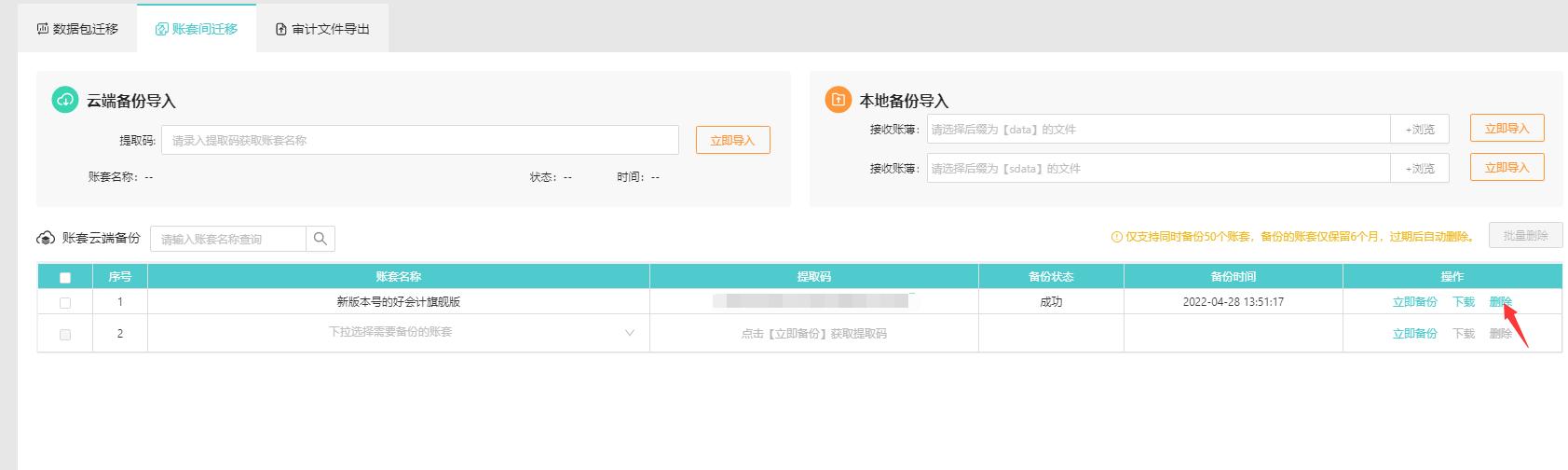1568x470 pixels.
Task: Click the 数据包迁移 tab icon
Action: click(x=42, y=29)
